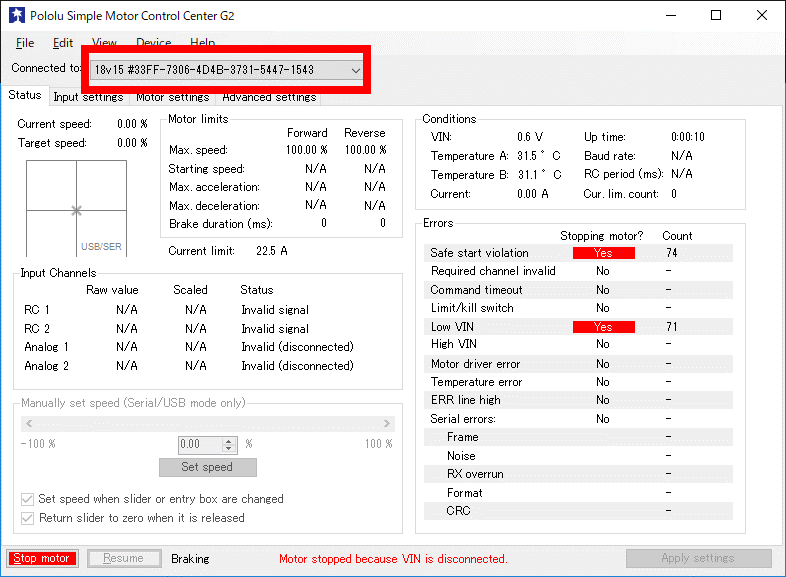Click the Low VIN Yes indicator

tap(604, 327)
